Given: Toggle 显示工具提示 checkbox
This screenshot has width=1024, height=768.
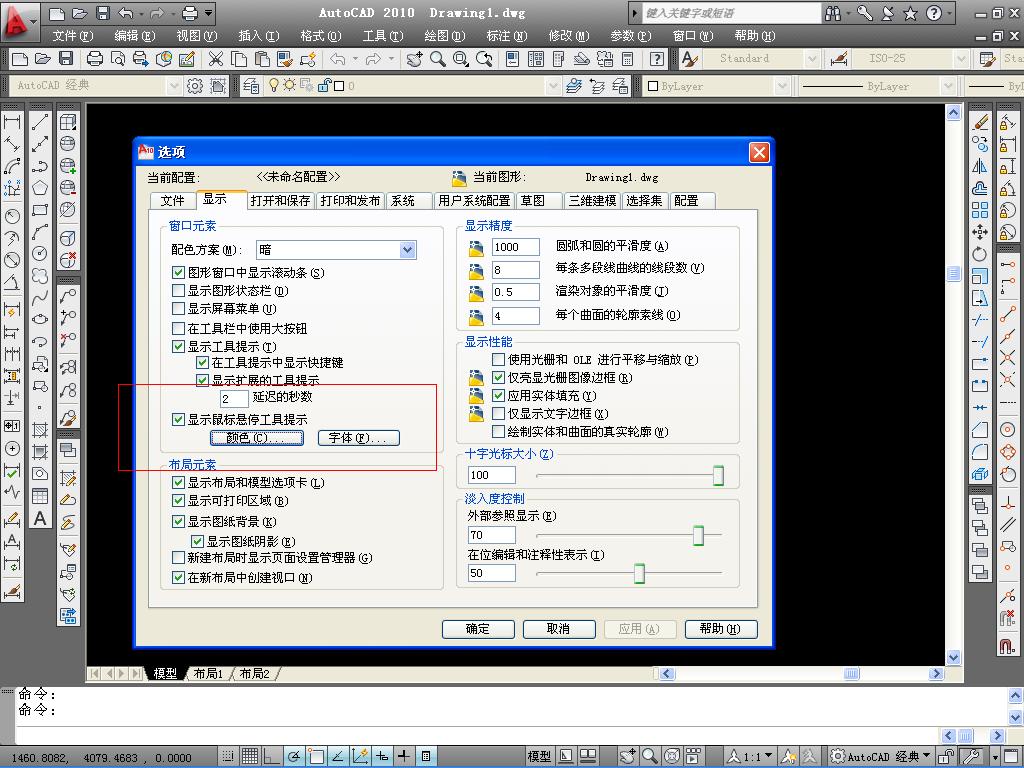Looking at the screenshot, I should tap(178, 347).
